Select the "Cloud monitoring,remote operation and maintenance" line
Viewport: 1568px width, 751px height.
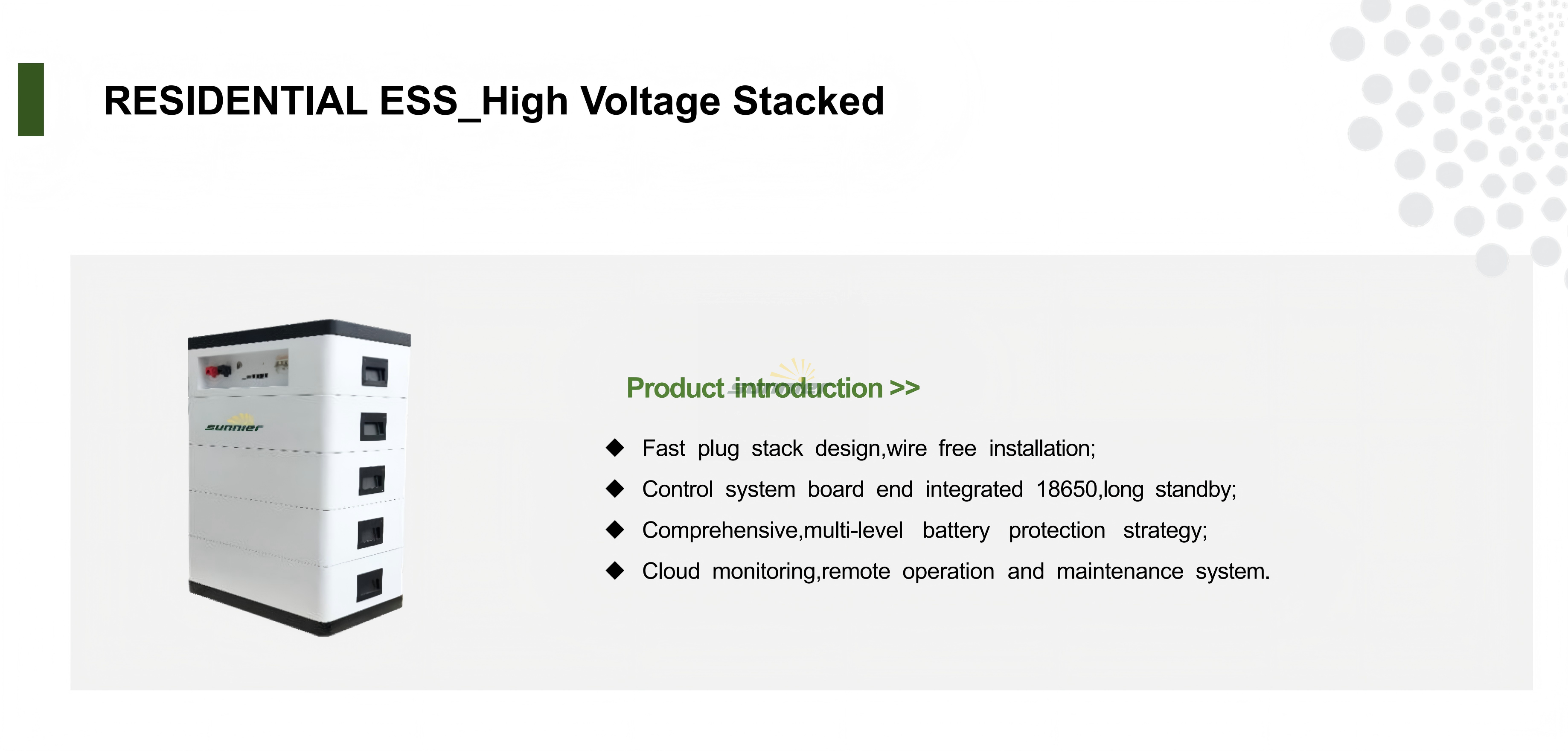956,571
